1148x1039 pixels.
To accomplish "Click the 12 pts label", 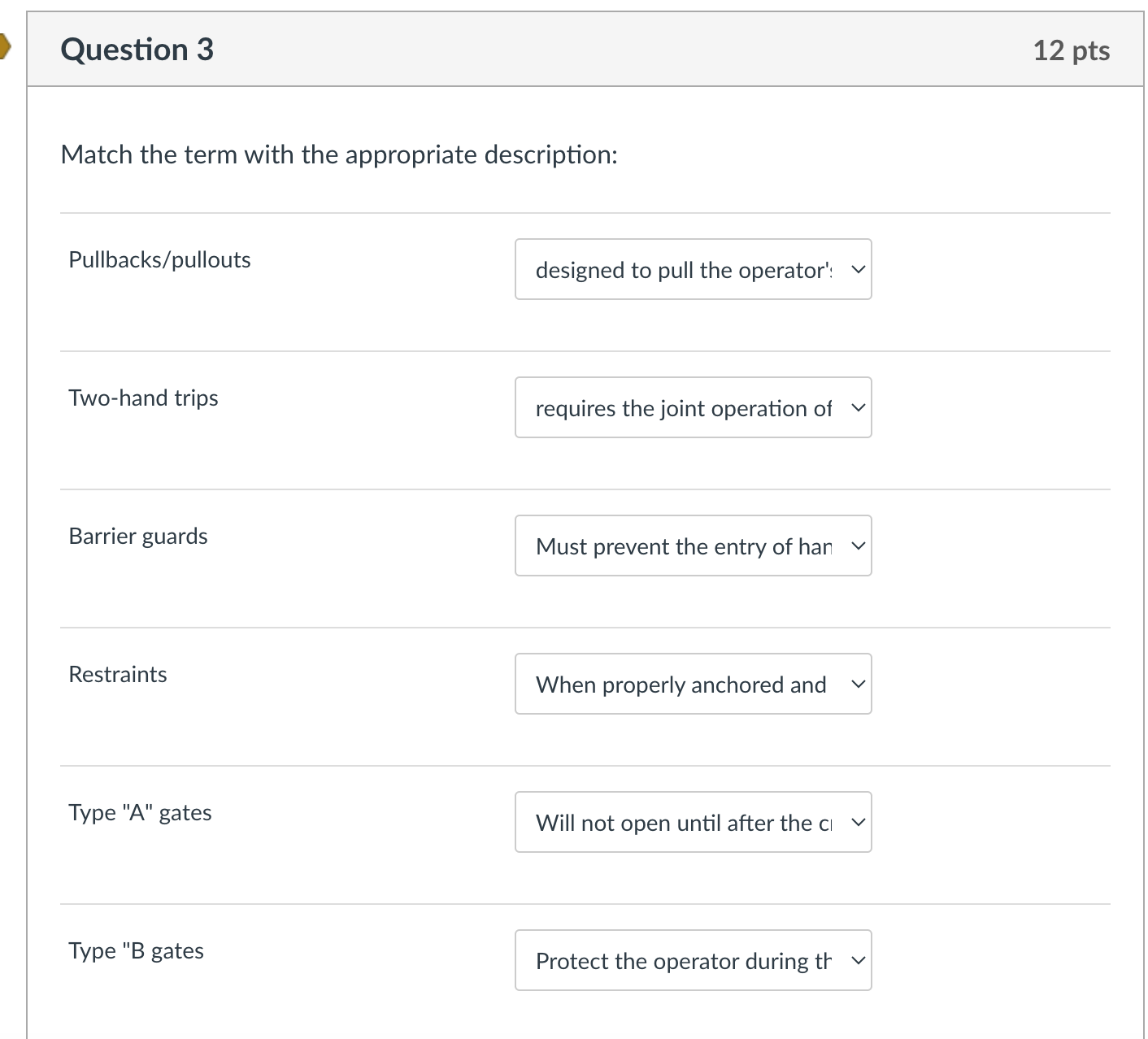I will point(1070,50).
